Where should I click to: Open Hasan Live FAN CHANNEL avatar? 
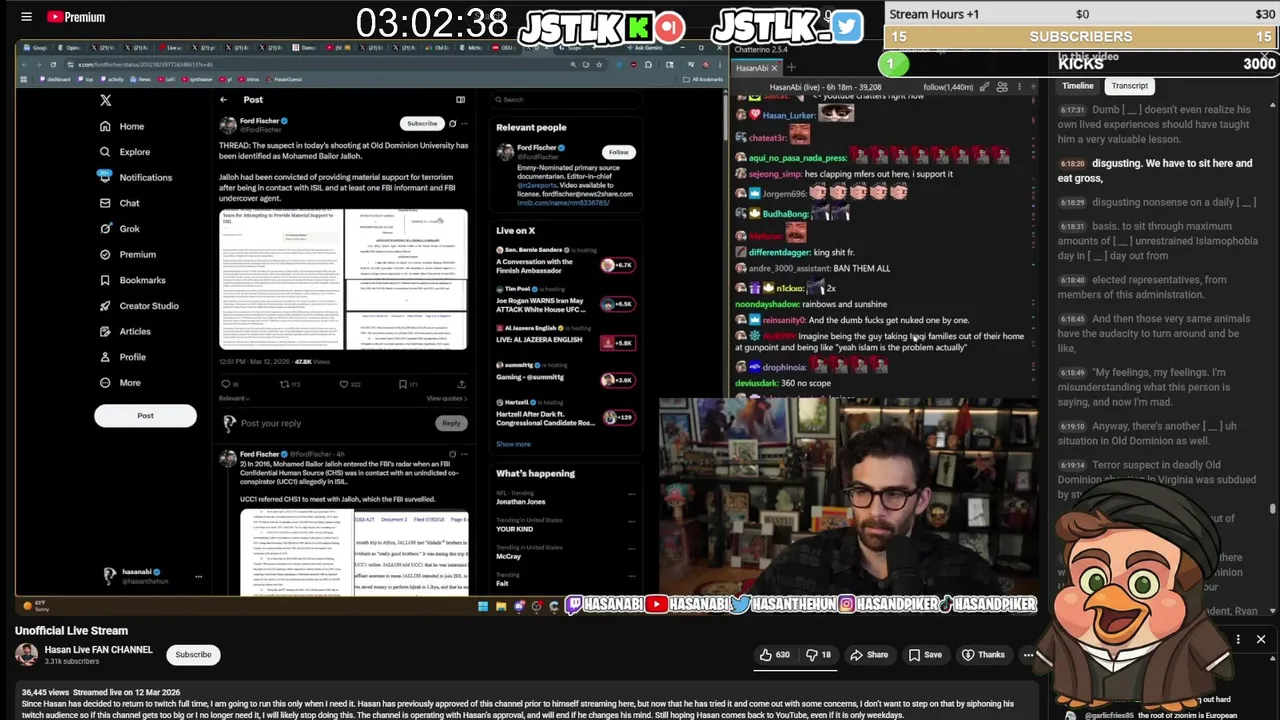[x=26, y=655]
